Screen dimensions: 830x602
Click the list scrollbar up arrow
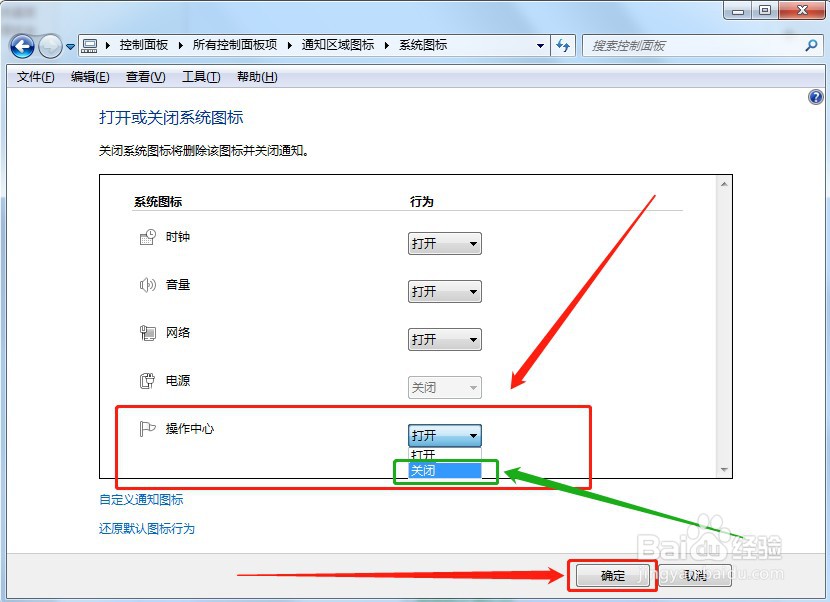tap(724, 184)
